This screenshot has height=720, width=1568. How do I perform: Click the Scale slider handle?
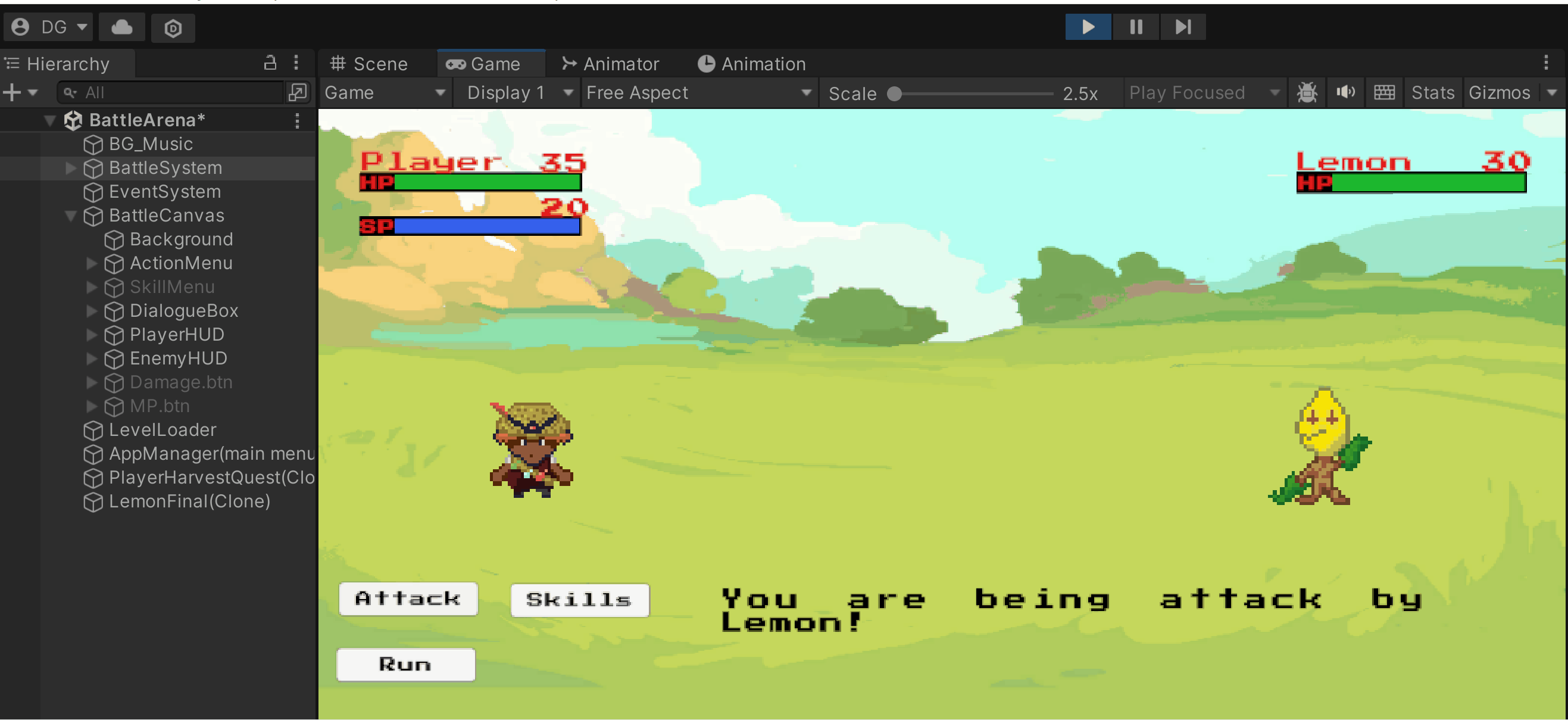point(894,94)
